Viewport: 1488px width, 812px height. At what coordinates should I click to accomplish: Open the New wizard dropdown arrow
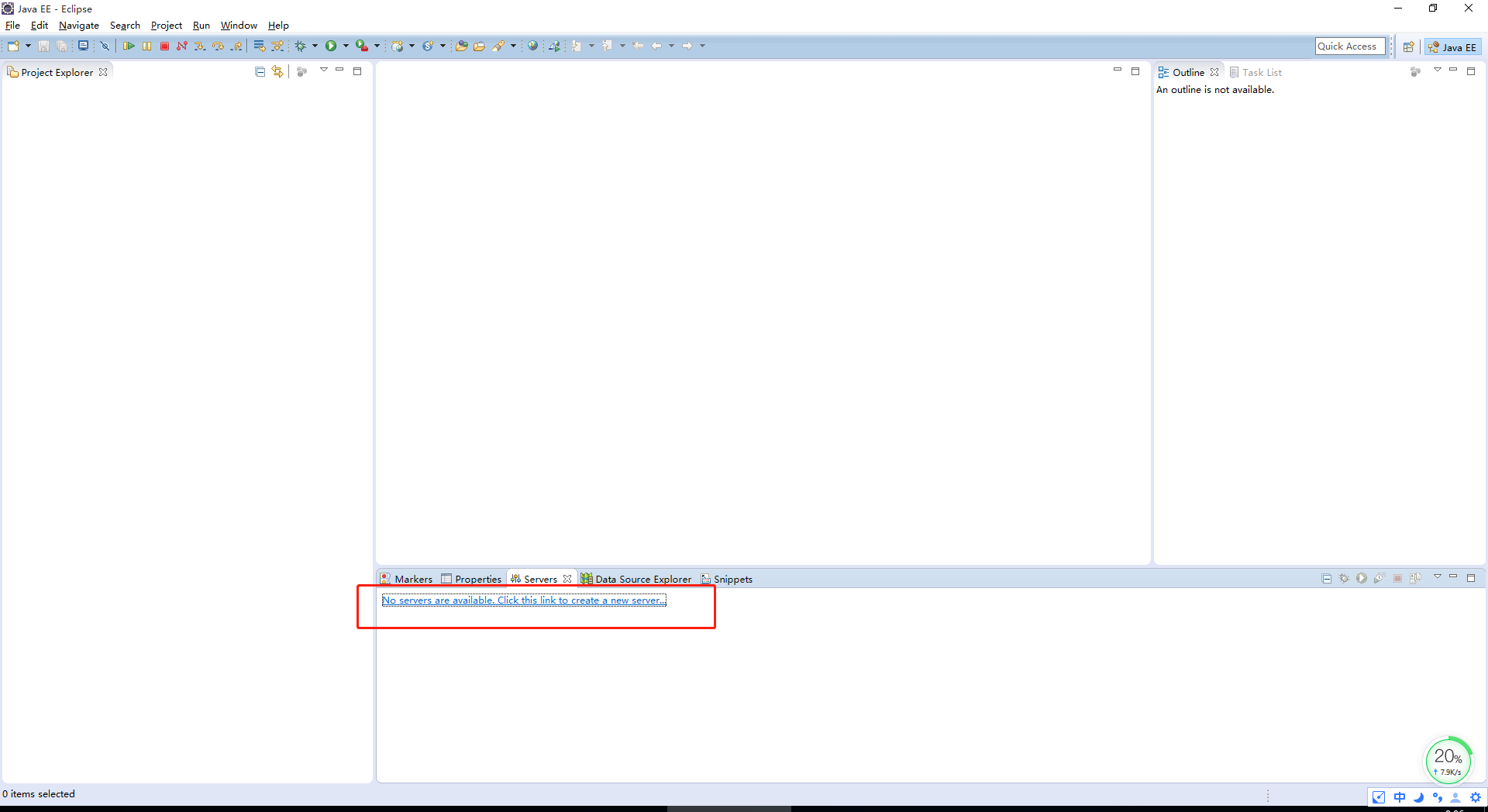[28, 46]
